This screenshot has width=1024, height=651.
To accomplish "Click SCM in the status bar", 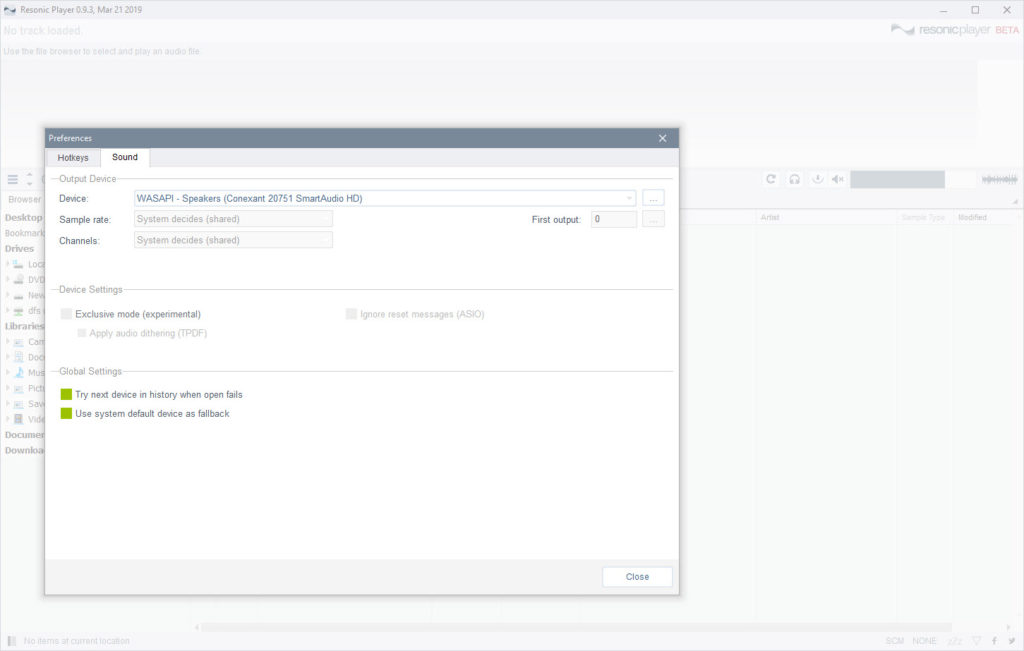I will (x=895, y=641).
